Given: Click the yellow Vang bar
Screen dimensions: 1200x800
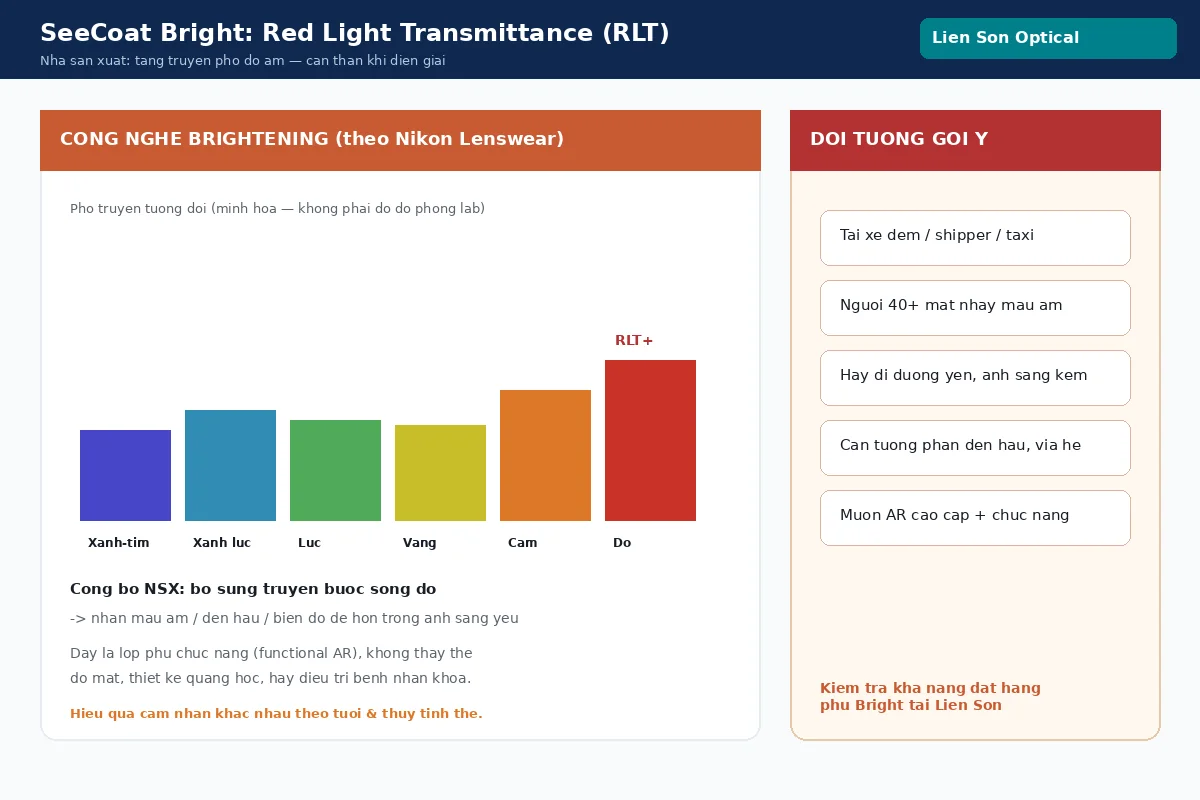Looking at the screenshot, I should pyautogui.click(x=440, y=473).
